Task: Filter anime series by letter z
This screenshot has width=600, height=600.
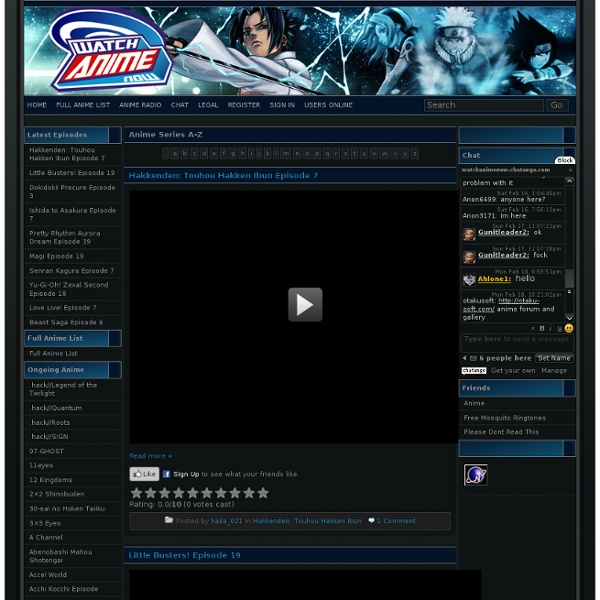Action: tap(414, 154)
